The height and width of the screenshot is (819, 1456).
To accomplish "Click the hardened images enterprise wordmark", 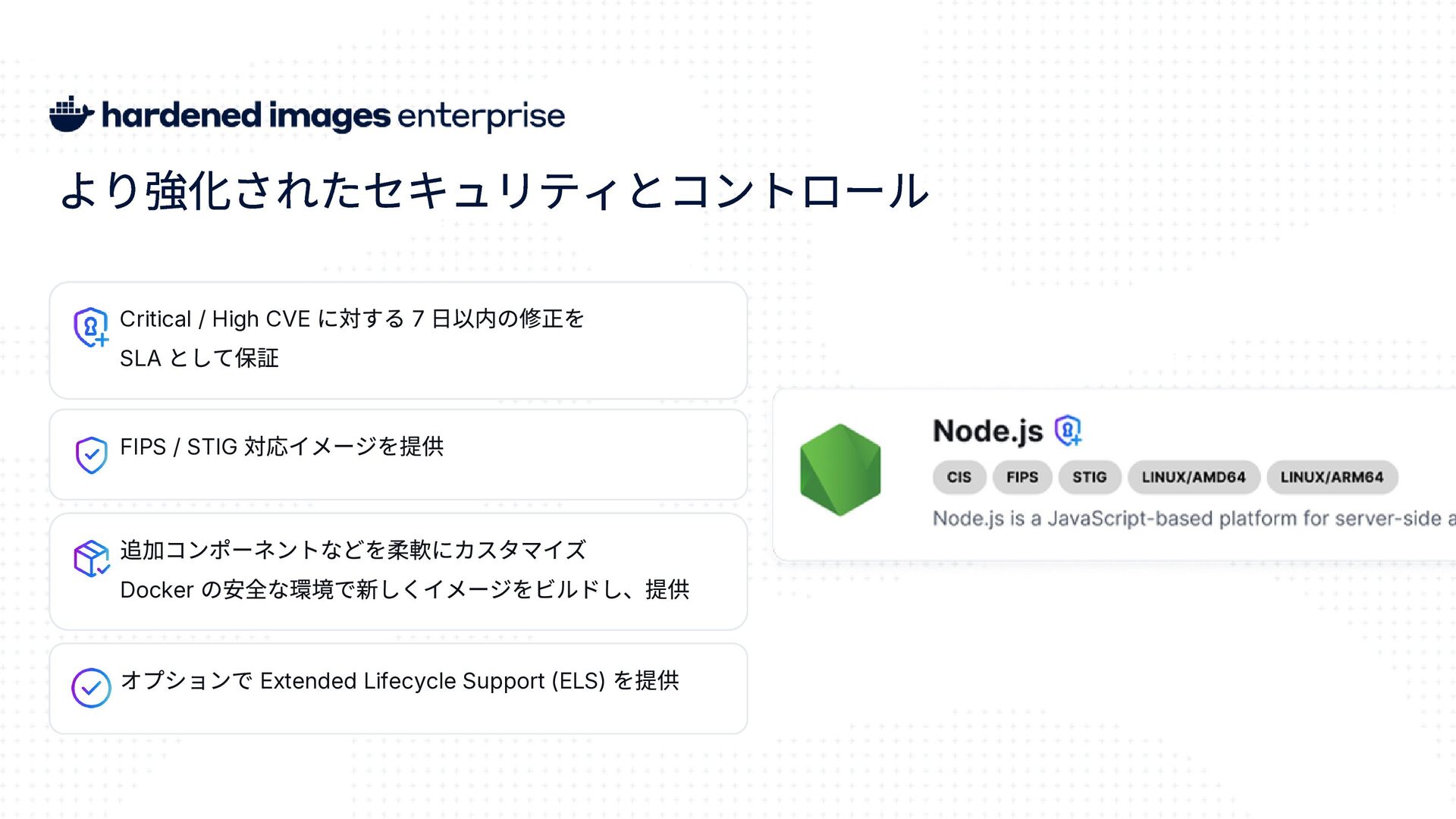I will (x=334, y=115).
